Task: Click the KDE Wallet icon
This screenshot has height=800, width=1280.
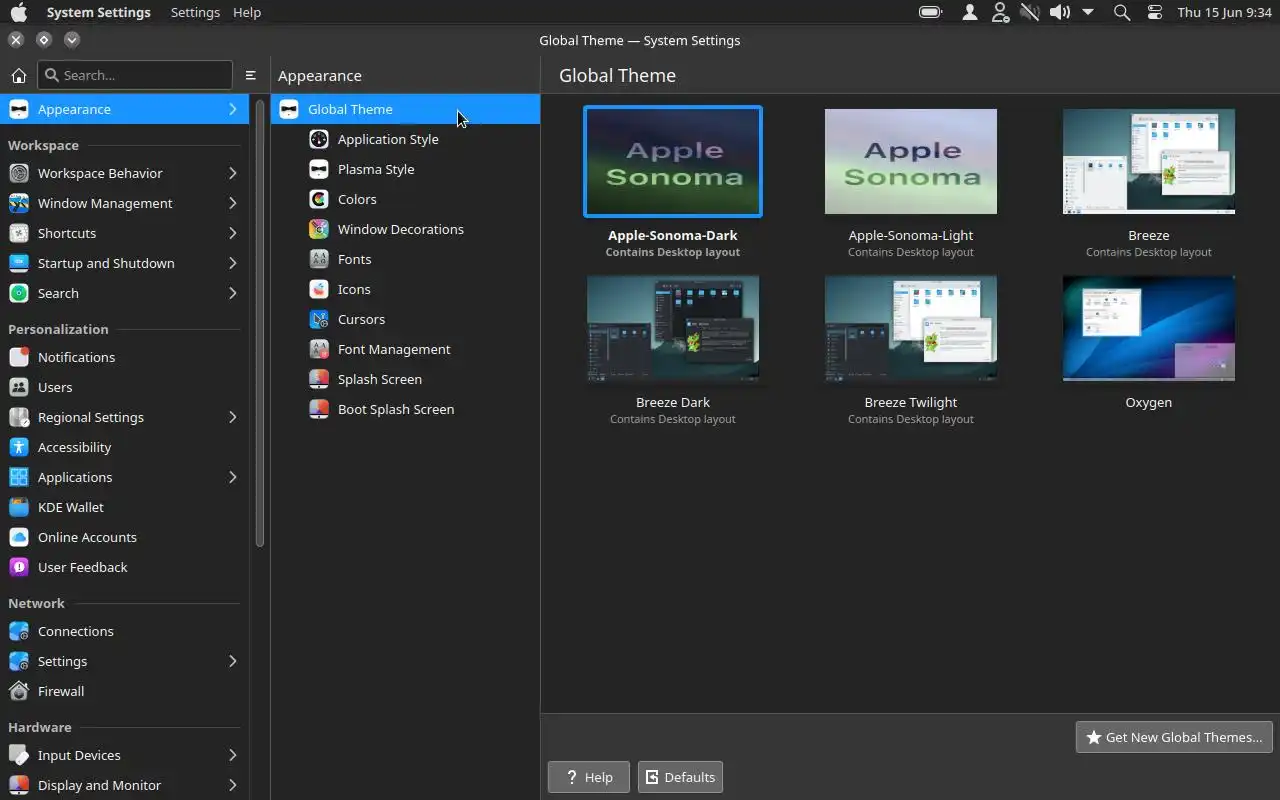Action: 18,507
